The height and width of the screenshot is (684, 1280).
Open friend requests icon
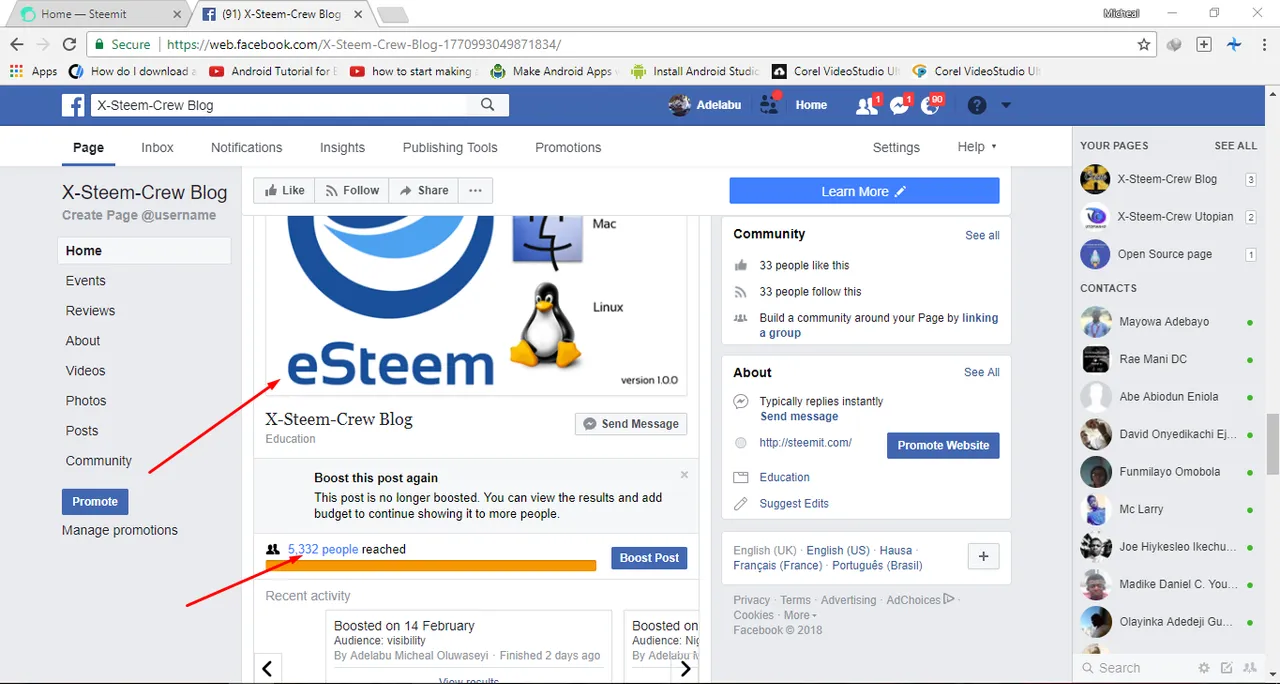pos(866,105)
